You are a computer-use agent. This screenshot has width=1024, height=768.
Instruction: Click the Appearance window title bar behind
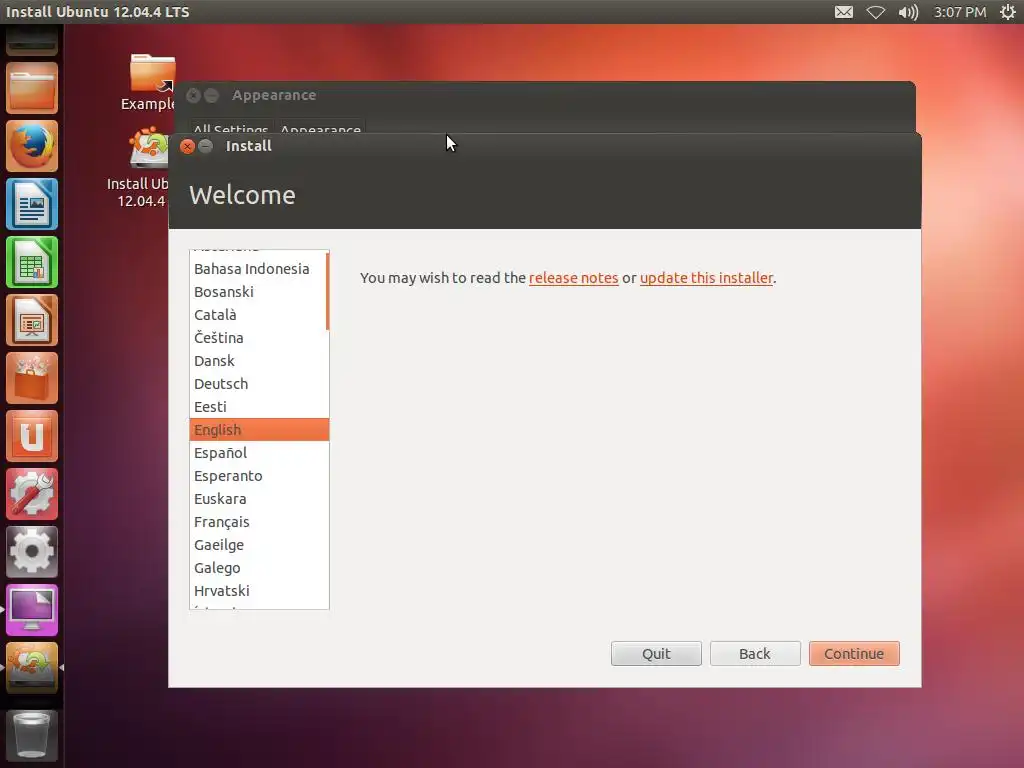click(x=545, y=95)
